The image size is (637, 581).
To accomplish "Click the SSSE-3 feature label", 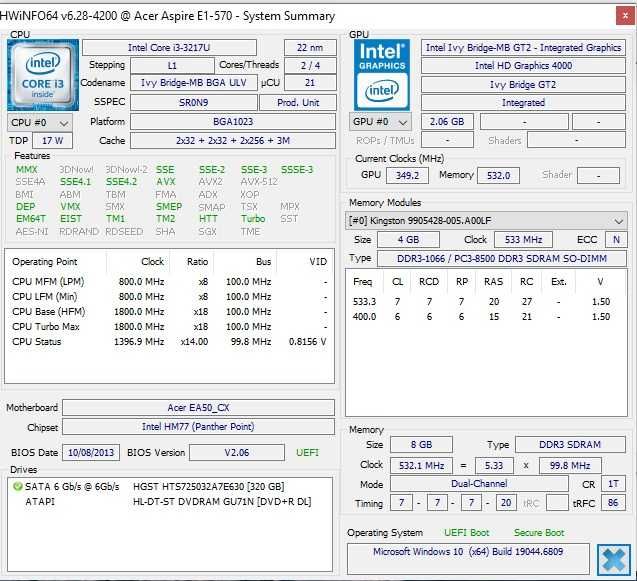I will [297, 169].
